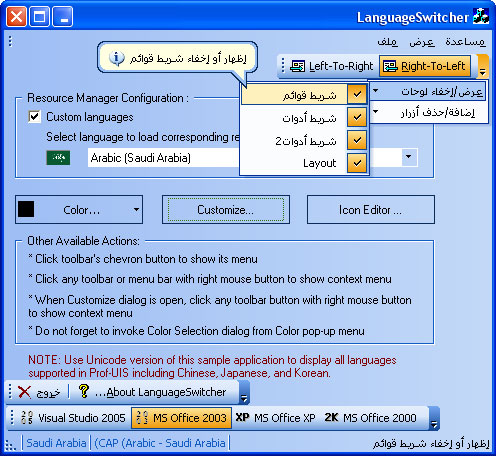The image size is (501, 460).
Task: Expand the Color button dropdown arrow
Action: pyautogui.click(x=136, y=210)
